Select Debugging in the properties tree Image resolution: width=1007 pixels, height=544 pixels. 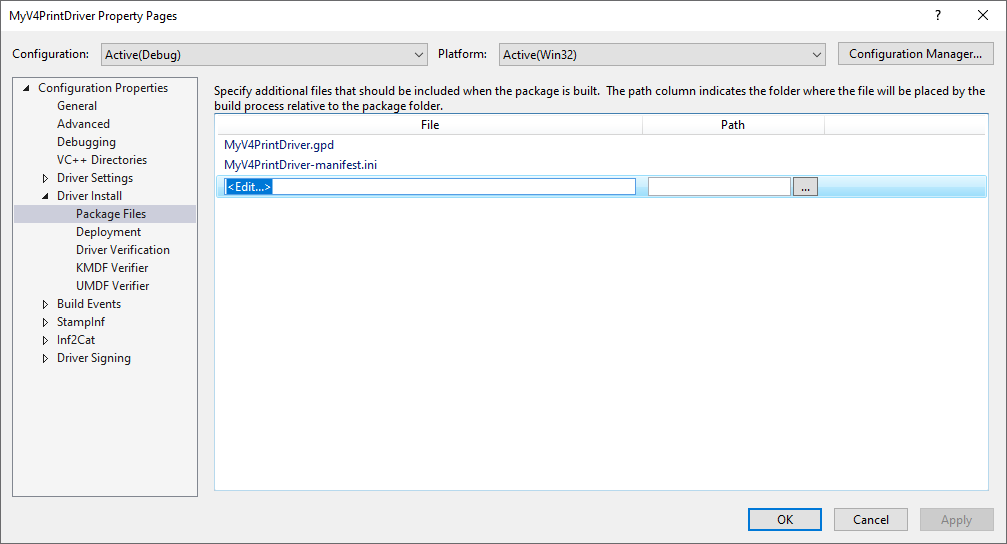coord(87,142)
